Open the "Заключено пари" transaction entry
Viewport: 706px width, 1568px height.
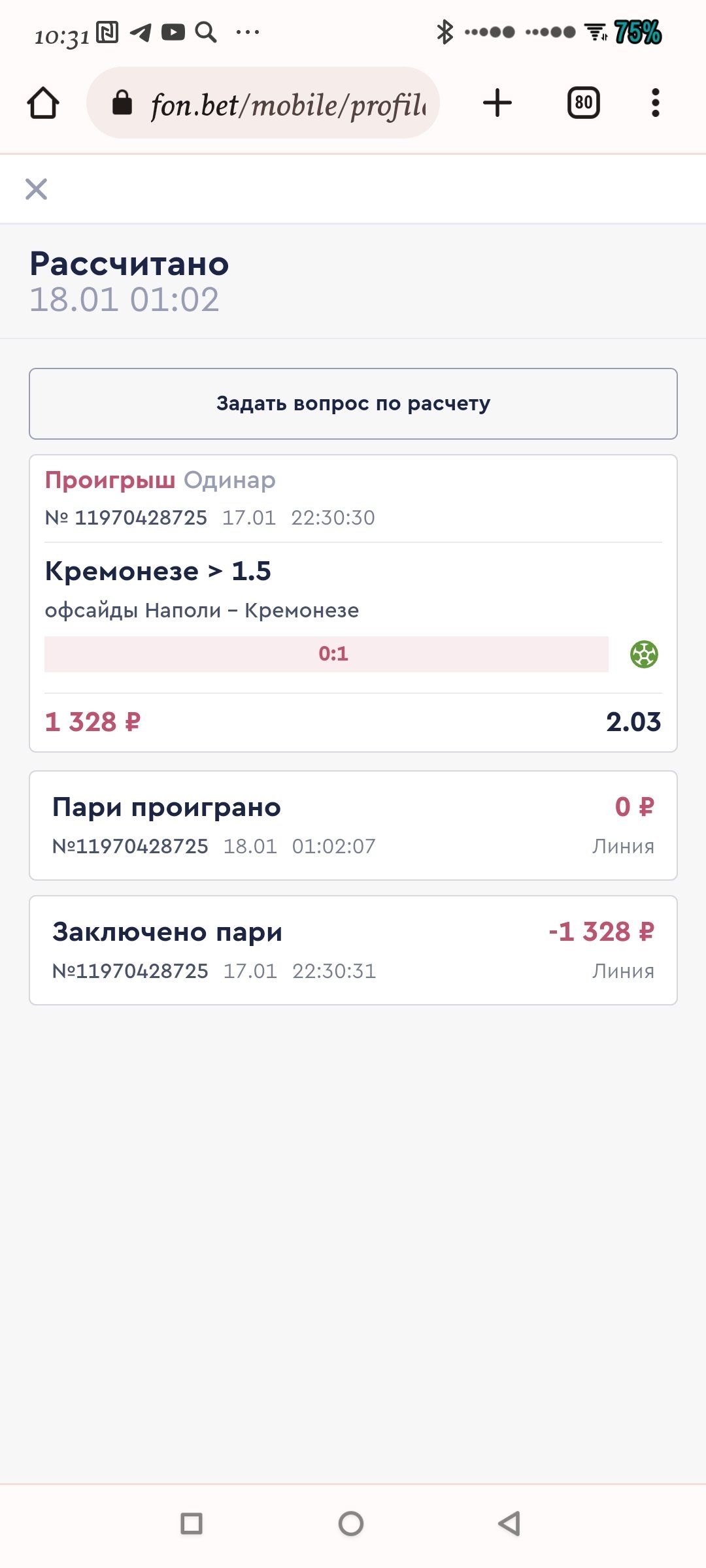[x=353, y=950]
